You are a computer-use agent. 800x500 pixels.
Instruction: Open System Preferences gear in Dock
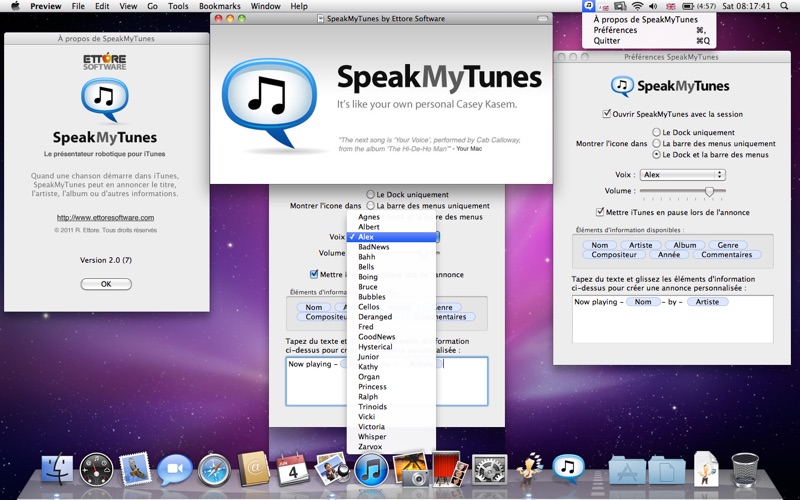[x=489, y=469]
